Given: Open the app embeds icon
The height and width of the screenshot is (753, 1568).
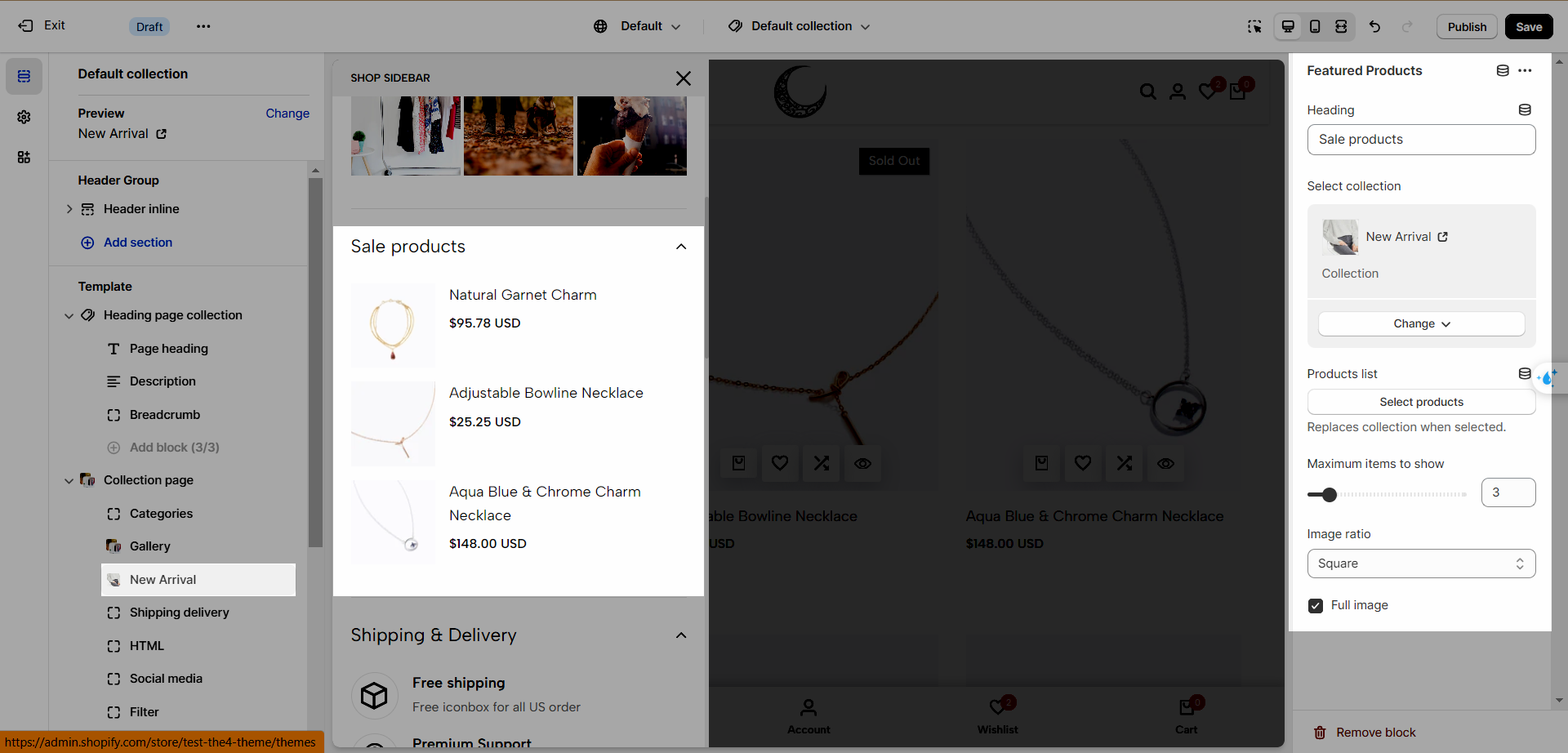Looking at the screenshot, I should (x=24, y=157).
